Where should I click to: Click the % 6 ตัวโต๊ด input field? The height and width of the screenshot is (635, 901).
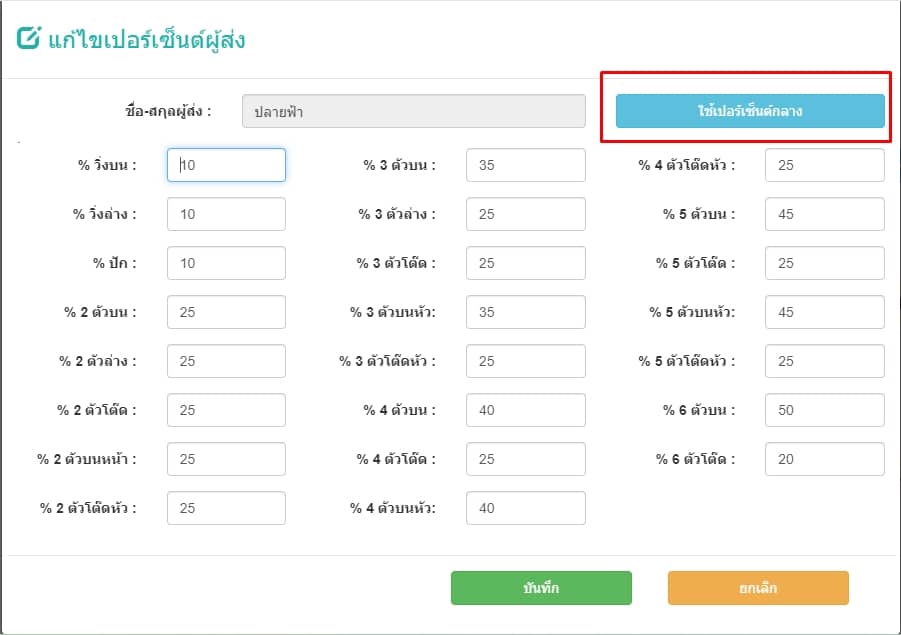(x=825, y=459)
